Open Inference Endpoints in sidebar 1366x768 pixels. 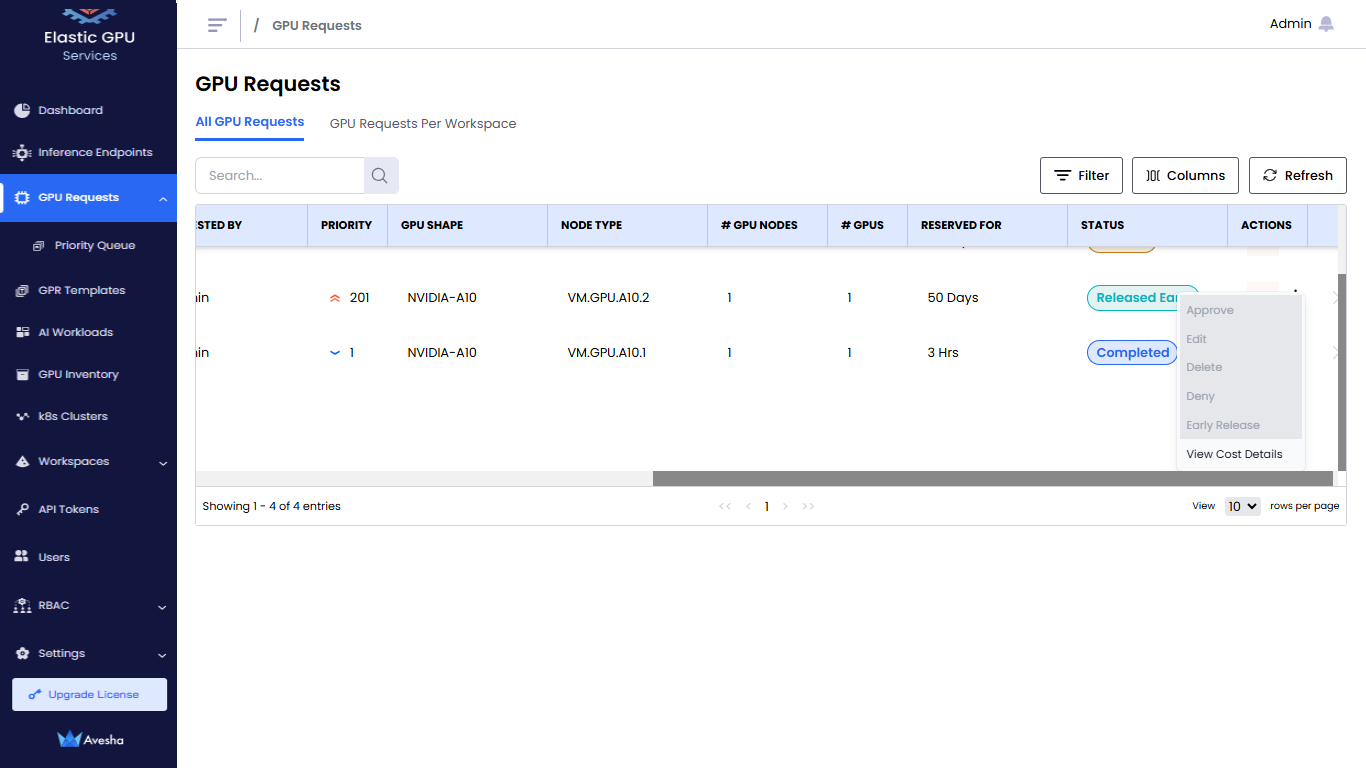click(x=95, y=153)
